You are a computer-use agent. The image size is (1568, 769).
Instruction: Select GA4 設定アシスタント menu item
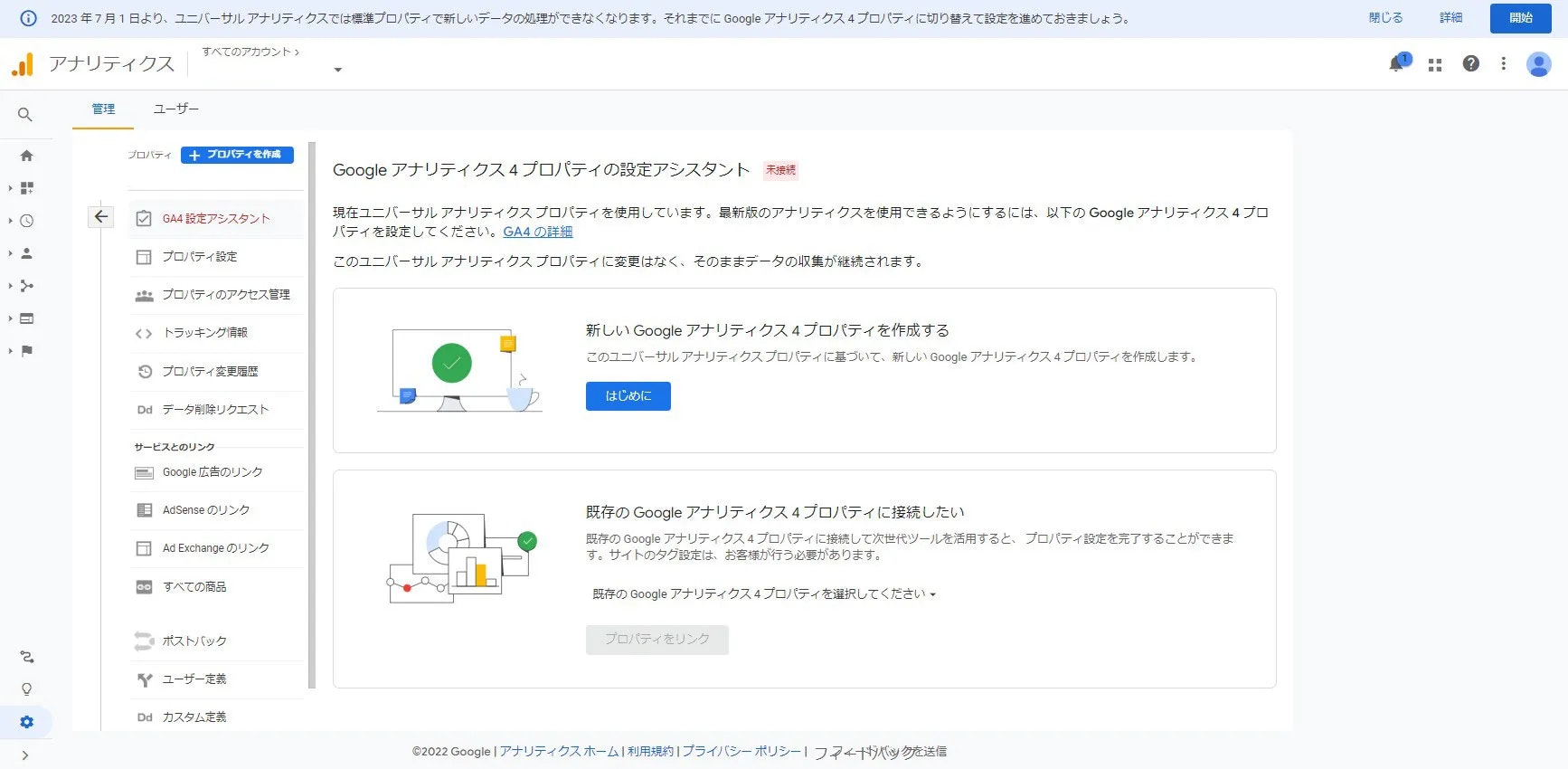[216, 219]
